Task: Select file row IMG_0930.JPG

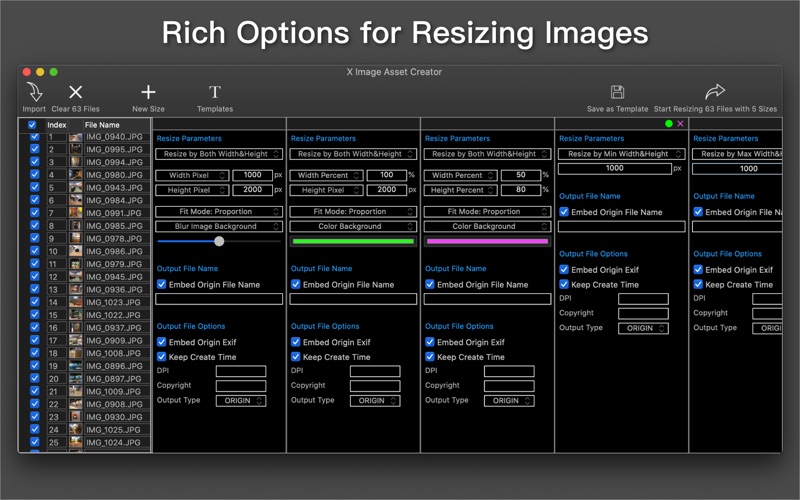Action: (85, 417)
